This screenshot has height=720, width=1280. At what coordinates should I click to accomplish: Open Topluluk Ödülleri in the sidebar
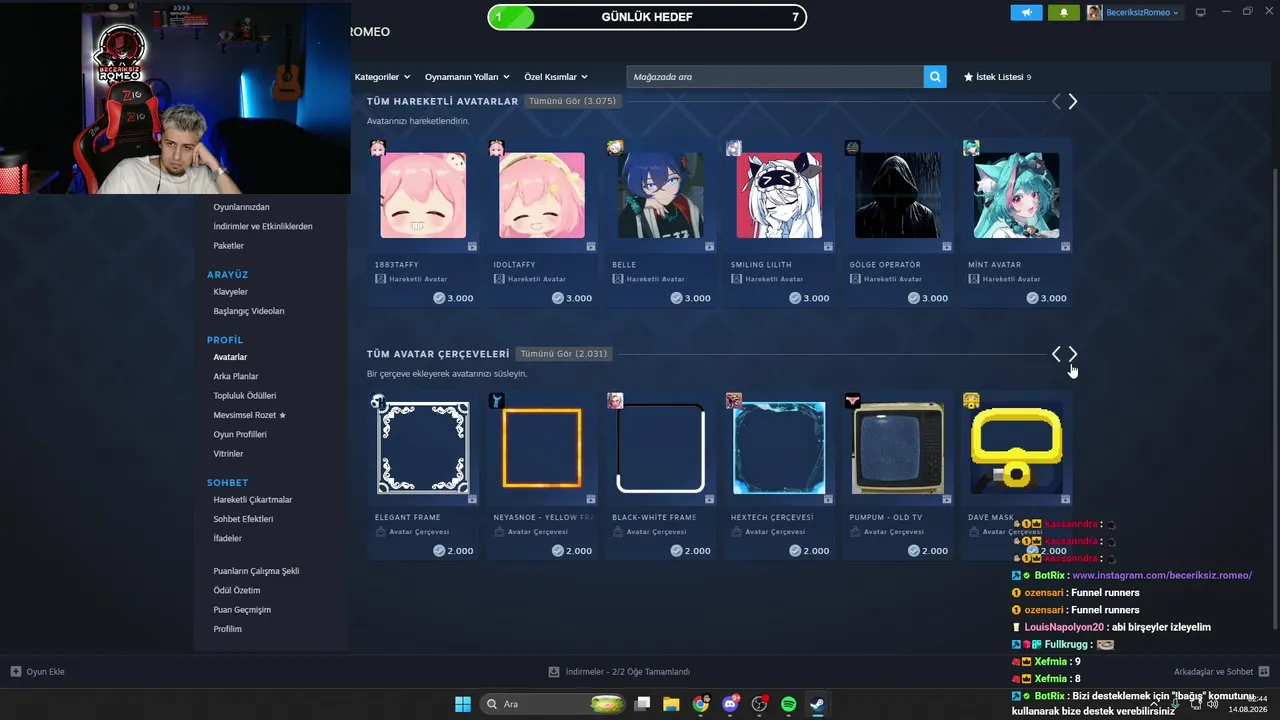coord(245,396)
